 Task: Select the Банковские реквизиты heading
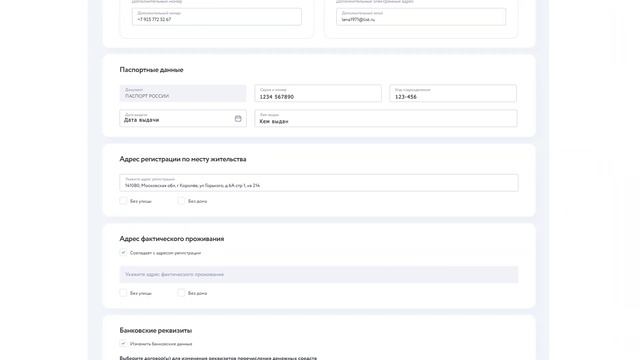pos(156,330)
